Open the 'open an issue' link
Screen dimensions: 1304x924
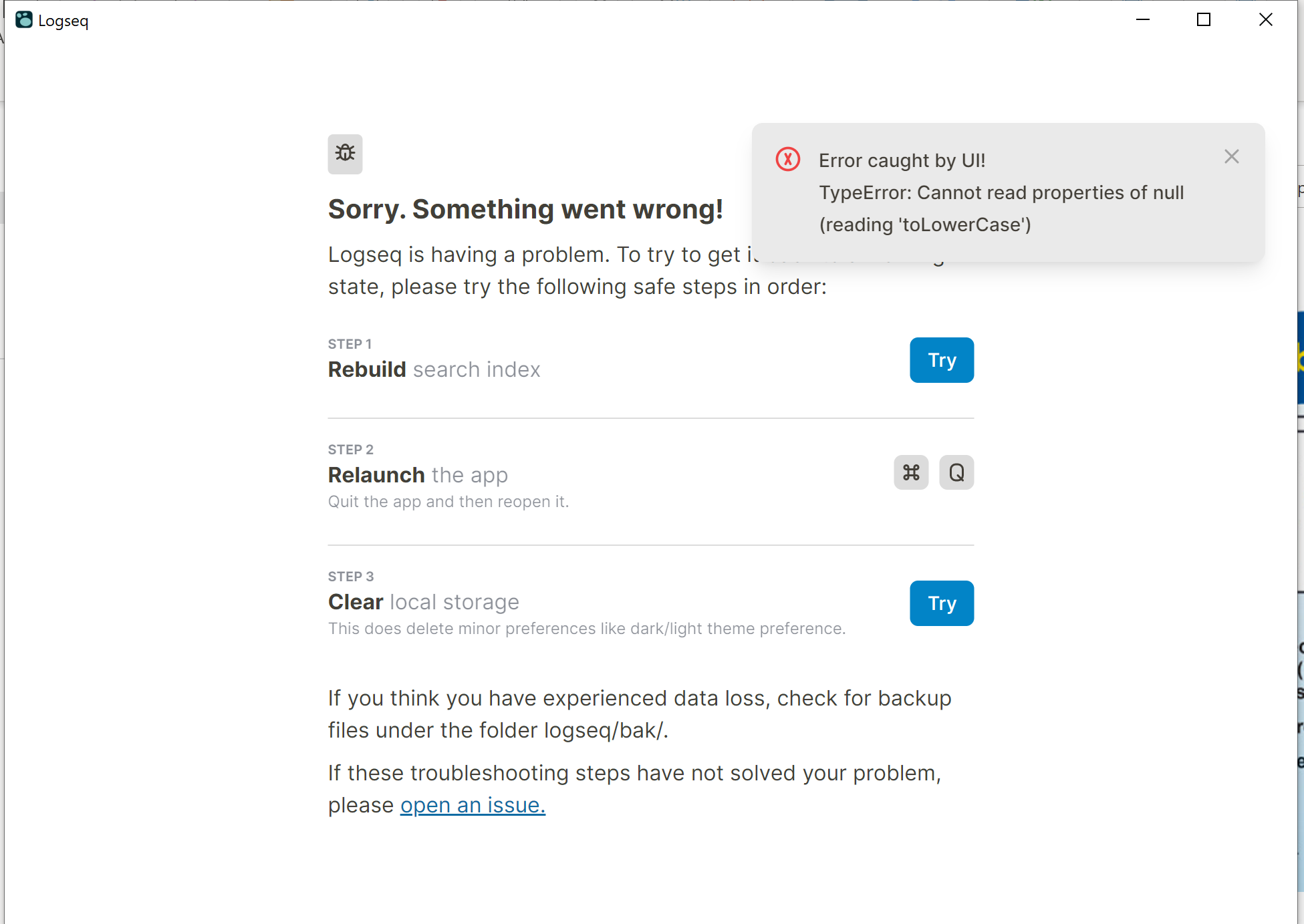(472, 804)
